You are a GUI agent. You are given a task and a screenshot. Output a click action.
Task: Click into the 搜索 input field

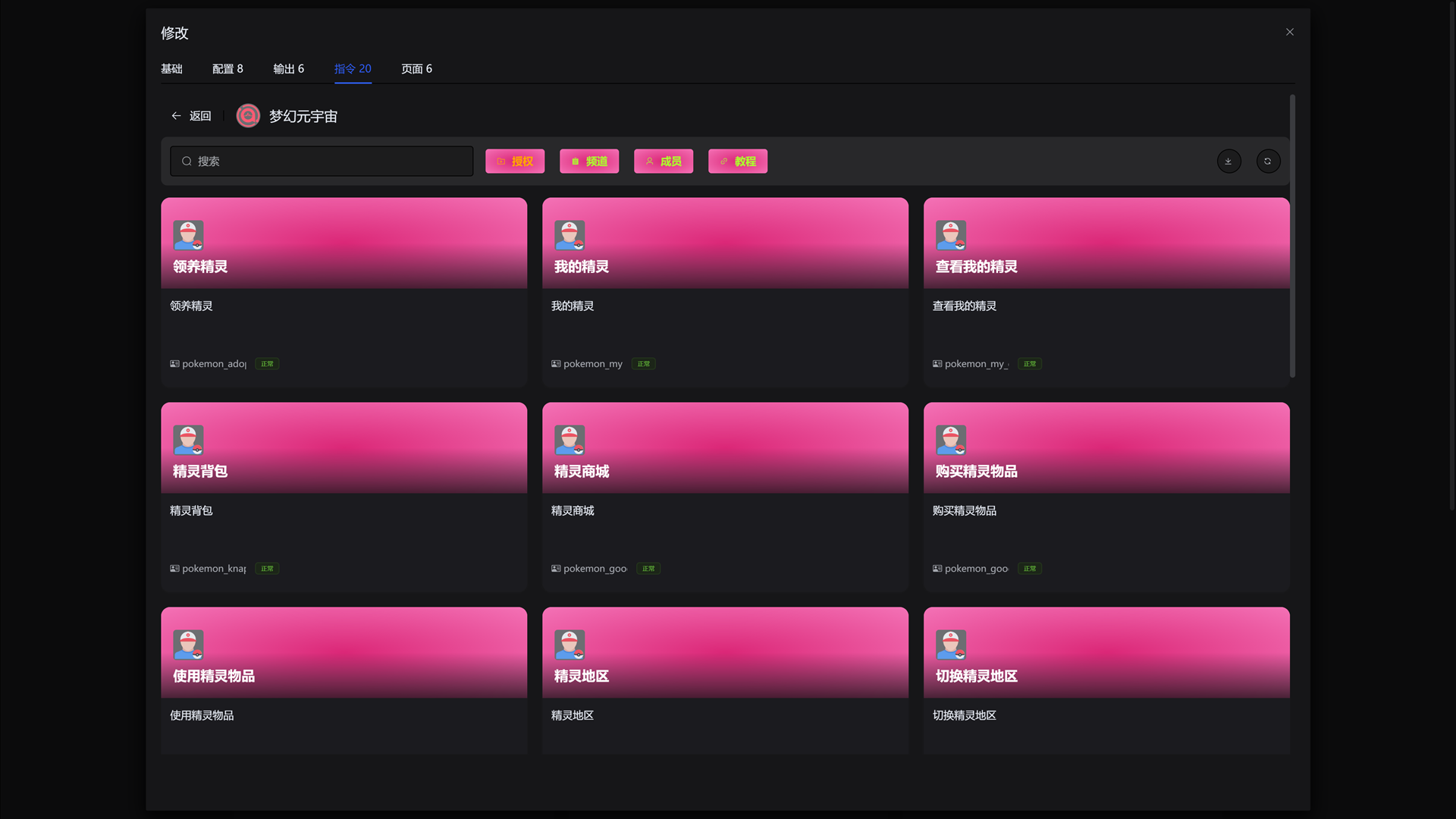click(x=326, y=162)
